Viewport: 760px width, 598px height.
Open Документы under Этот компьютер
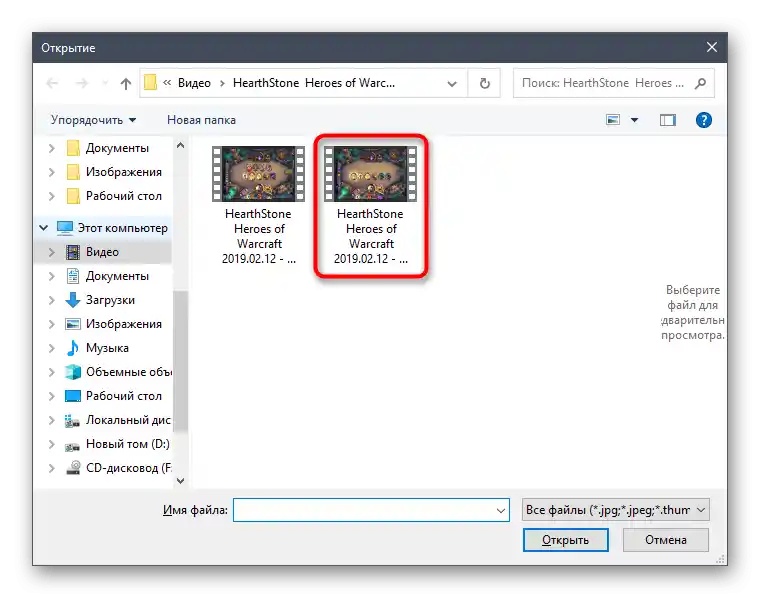coord(117,276)
